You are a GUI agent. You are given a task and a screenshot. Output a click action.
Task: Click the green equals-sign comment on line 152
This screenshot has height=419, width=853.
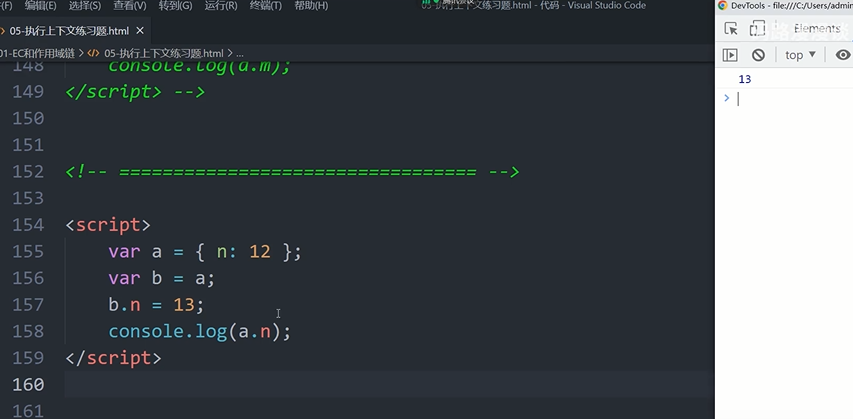click(x=292, y=172)
